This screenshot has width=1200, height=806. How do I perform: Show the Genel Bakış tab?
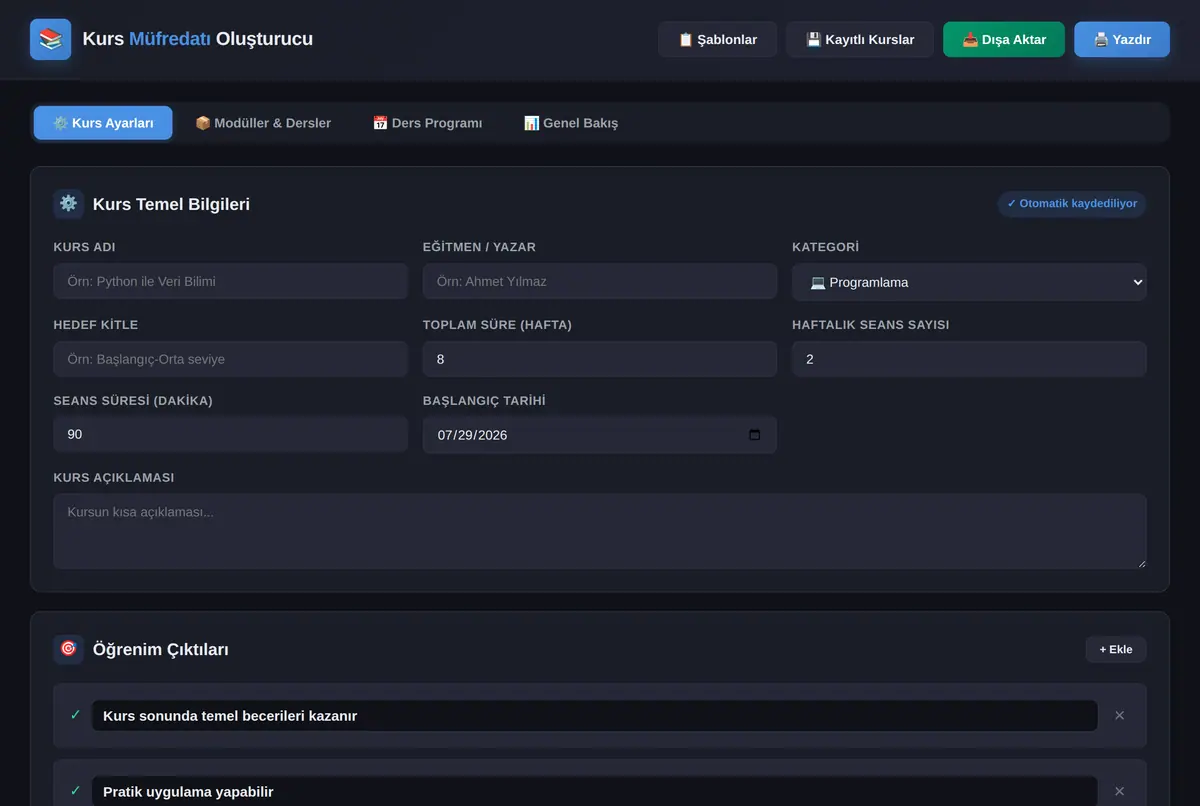pos(571,123)
